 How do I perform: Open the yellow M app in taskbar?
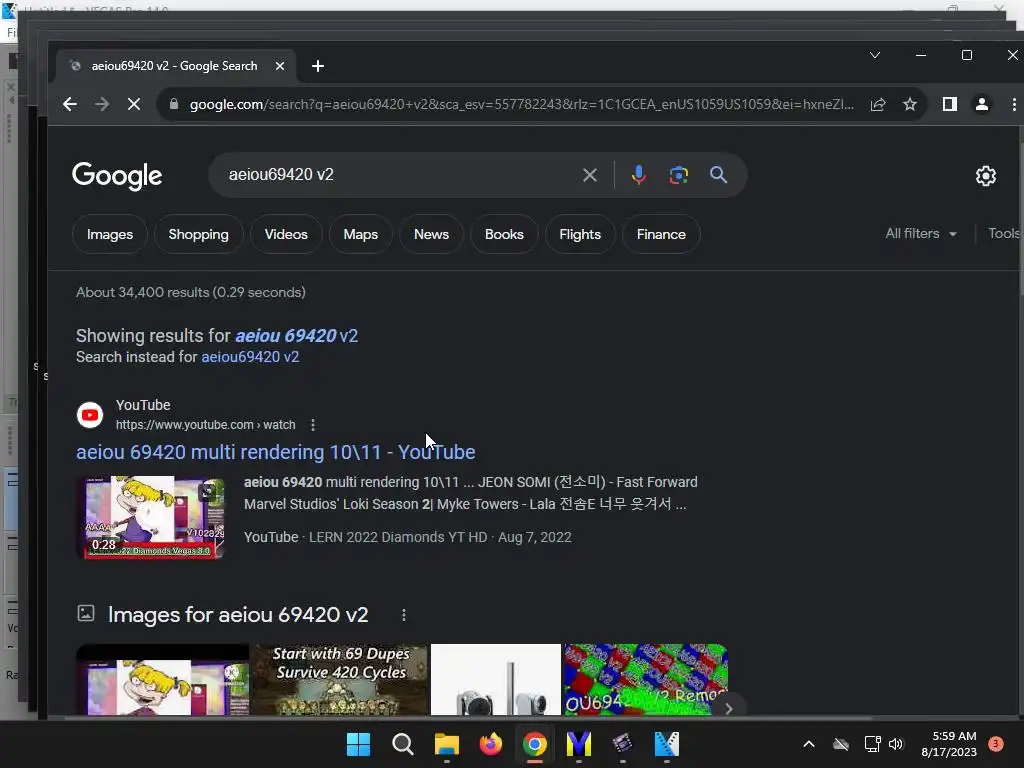pos(579,744)
